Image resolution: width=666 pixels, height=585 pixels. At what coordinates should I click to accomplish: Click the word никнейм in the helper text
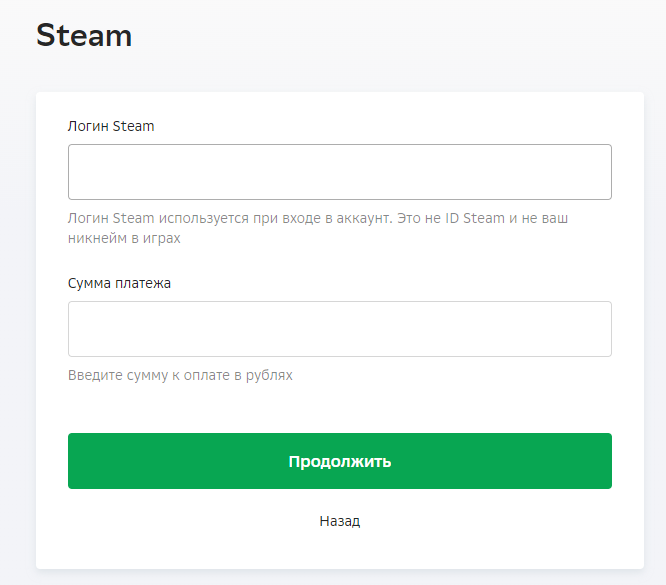[x=97, y=238]
